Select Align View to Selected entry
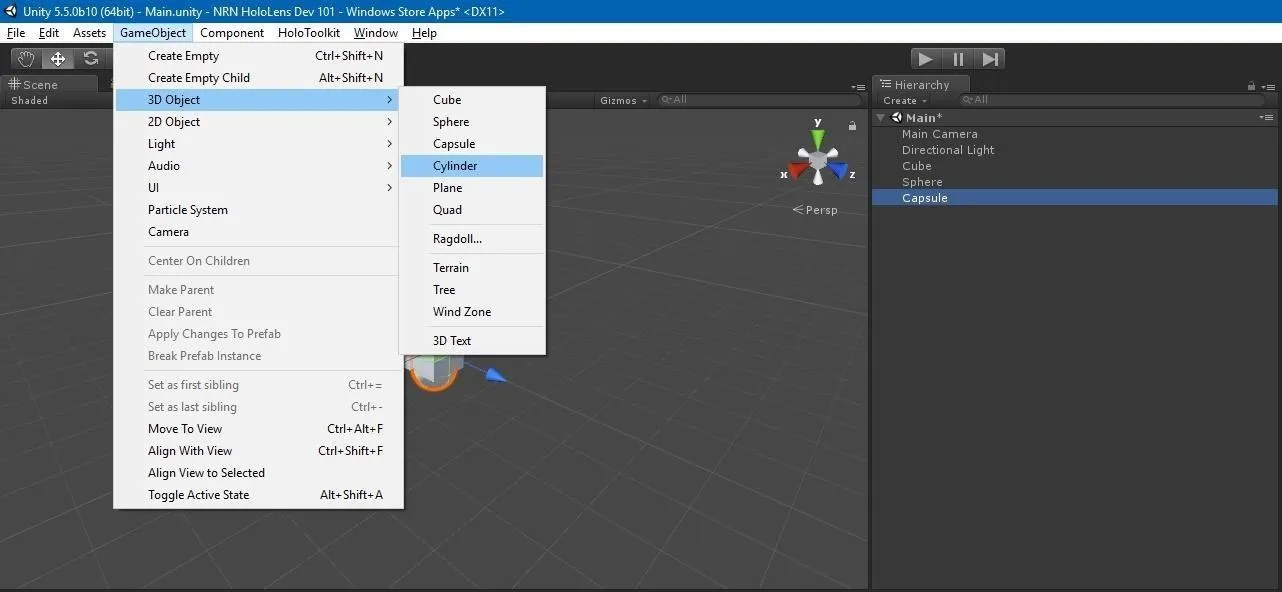Viewport: 1282px width, 592px height. (258, 473)
